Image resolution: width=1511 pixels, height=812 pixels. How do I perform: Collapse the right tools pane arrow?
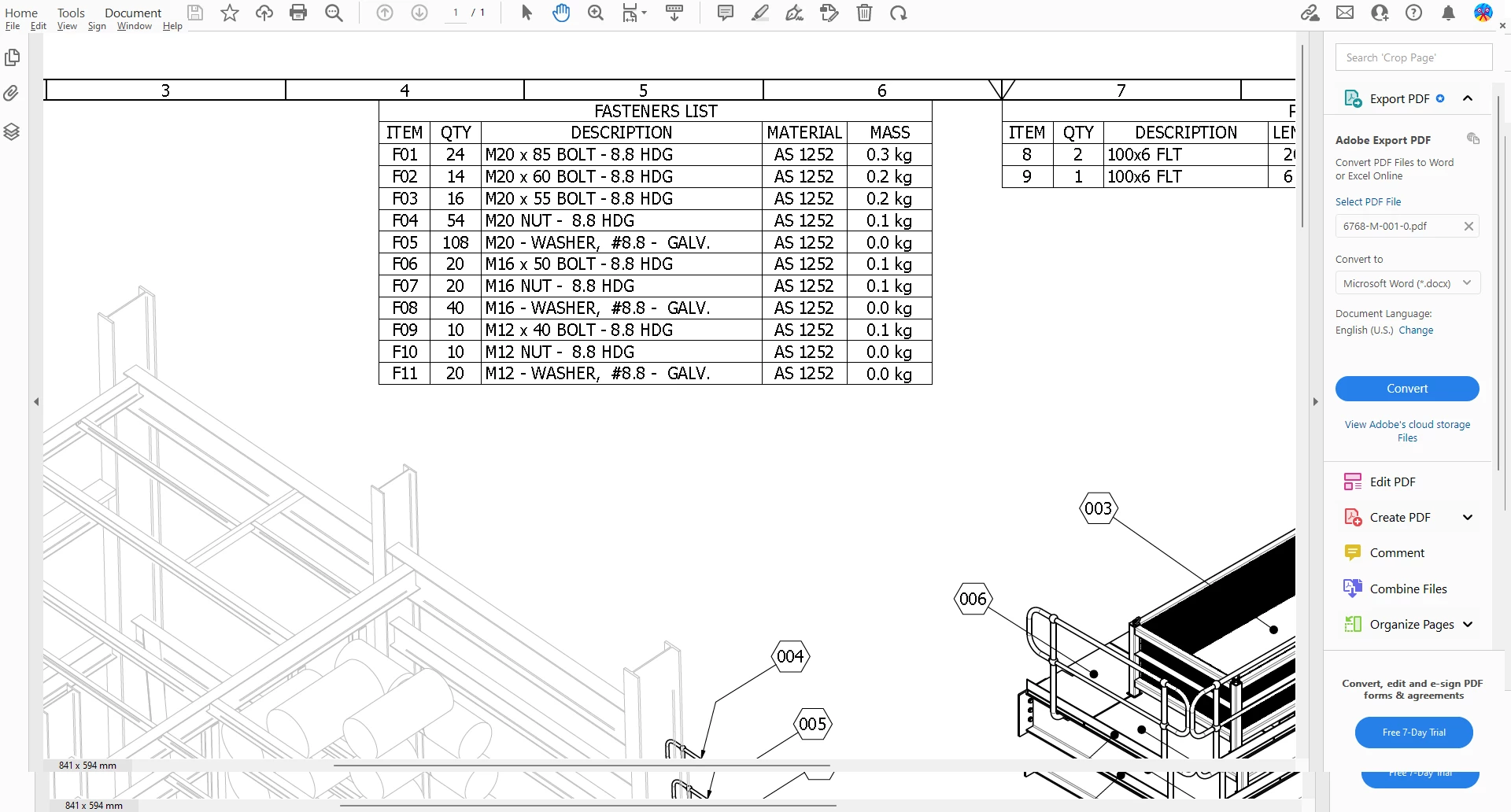[x=1315, y=401]
